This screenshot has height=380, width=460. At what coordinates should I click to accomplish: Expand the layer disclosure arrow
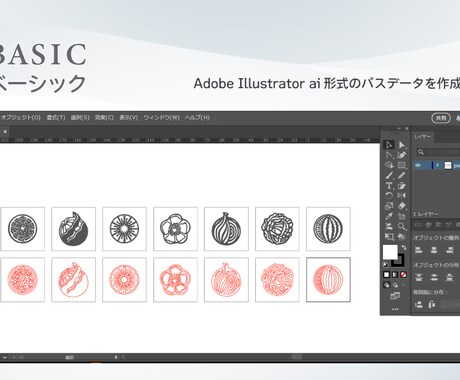point(438,165)
